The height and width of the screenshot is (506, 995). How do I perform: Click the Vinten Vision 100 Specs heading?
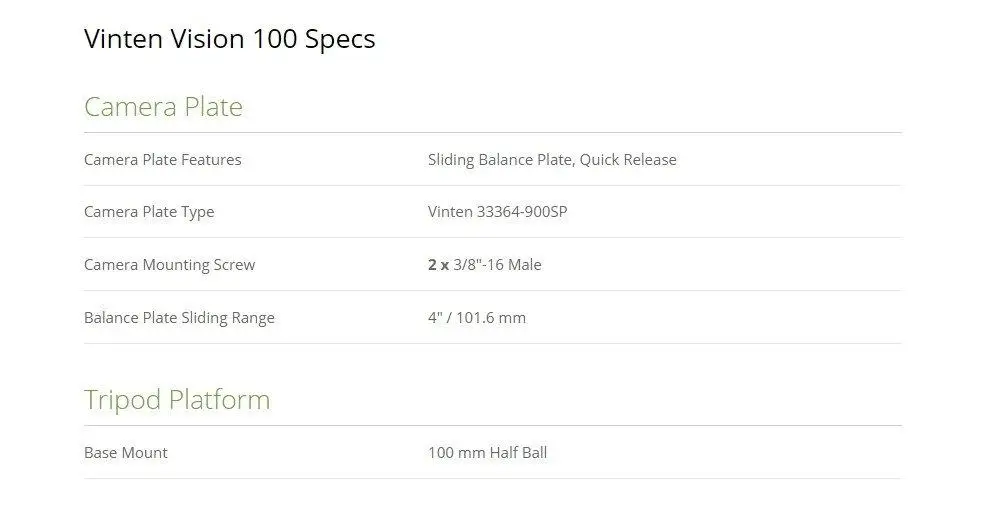click(230, 39)
